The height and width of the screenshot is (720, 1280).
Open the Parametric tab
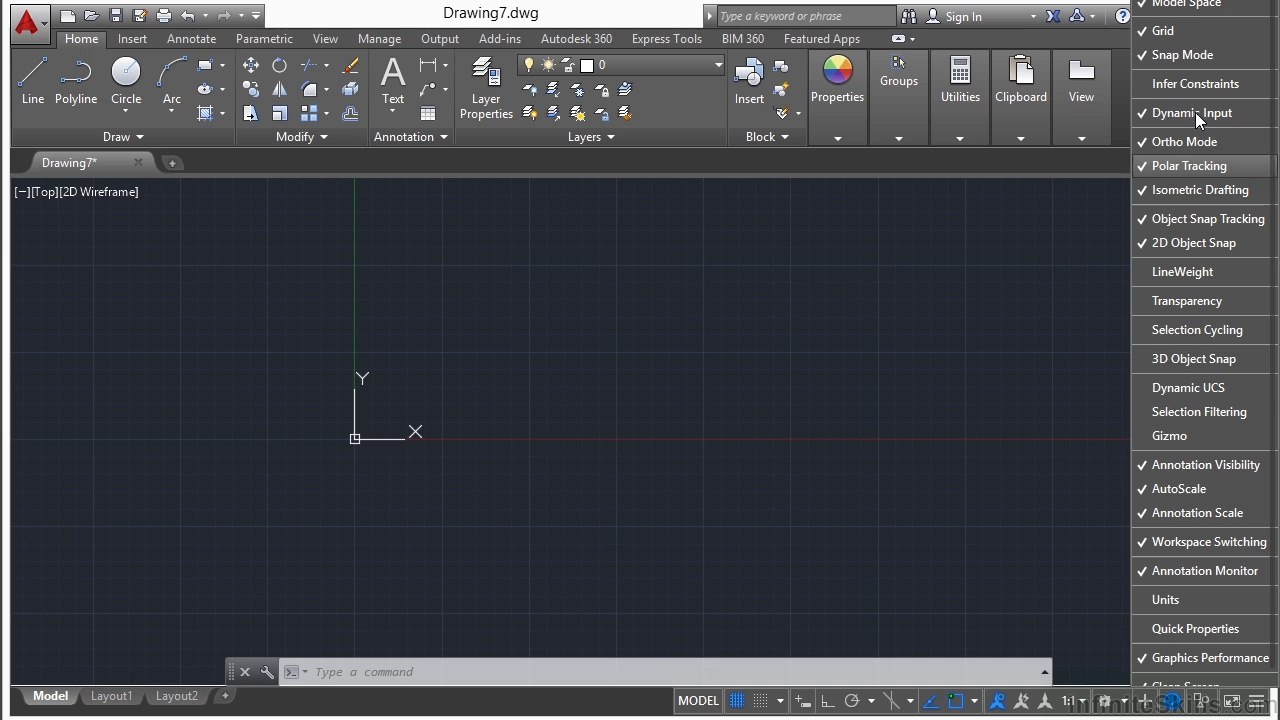coord(264,39)
